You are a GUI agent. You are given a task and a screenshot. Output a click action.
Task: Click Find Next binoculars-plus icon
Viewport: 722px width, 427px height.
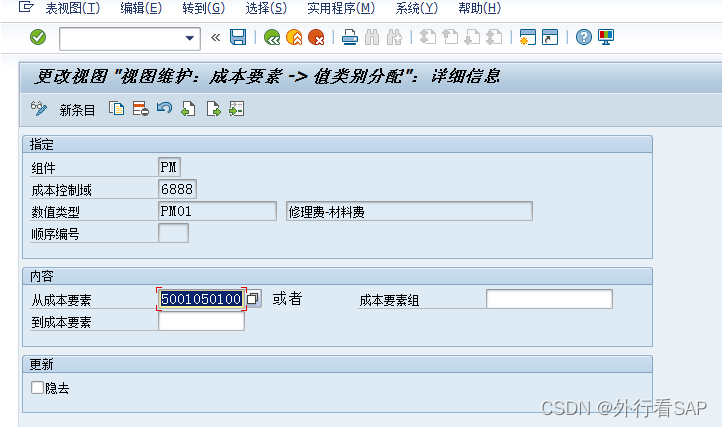pyautogui.click(x=394, y=37)
